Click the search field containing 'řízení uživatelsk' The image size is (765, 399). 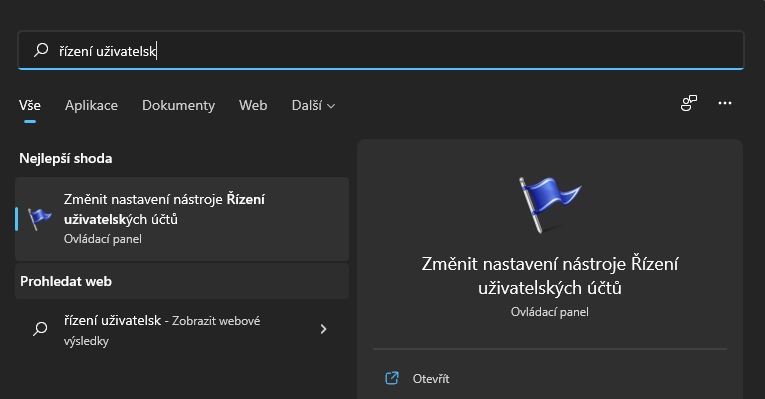coord(381,50)
